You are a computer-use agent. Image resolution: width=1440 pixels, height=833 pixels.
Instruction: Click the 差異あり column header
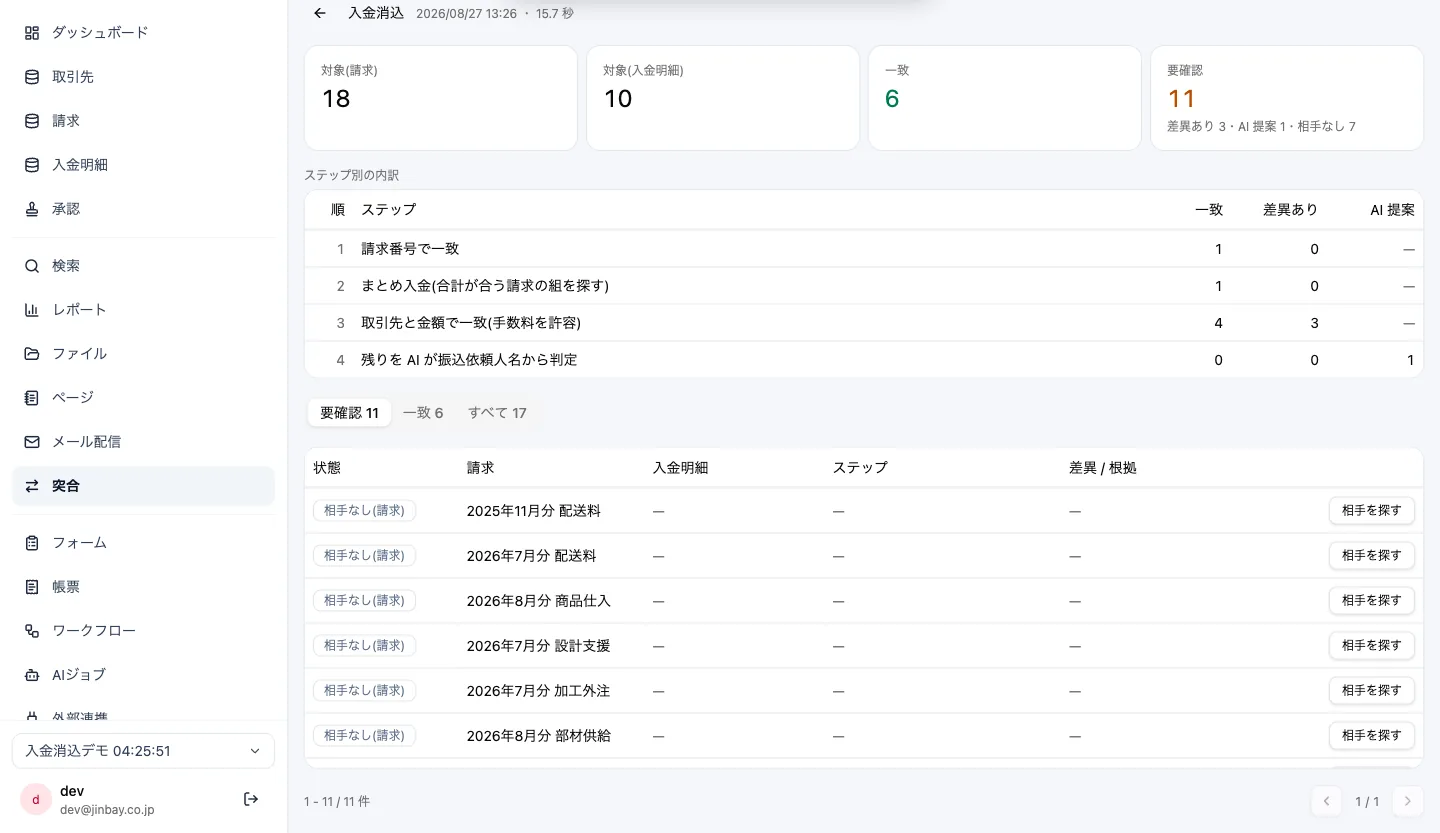pos(1290,210)
